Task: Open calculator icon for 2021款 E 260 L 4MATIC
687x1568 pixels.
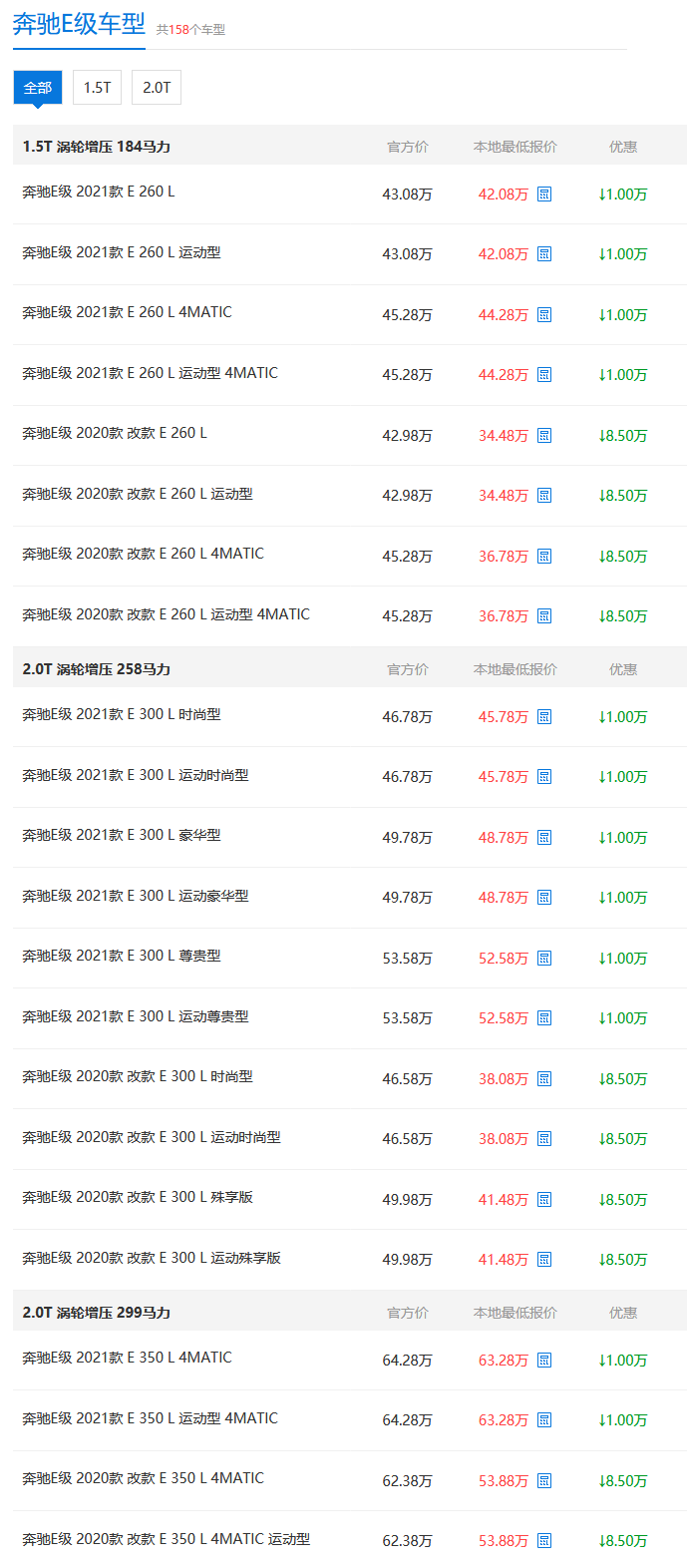Action: click(x=544, y=315)
